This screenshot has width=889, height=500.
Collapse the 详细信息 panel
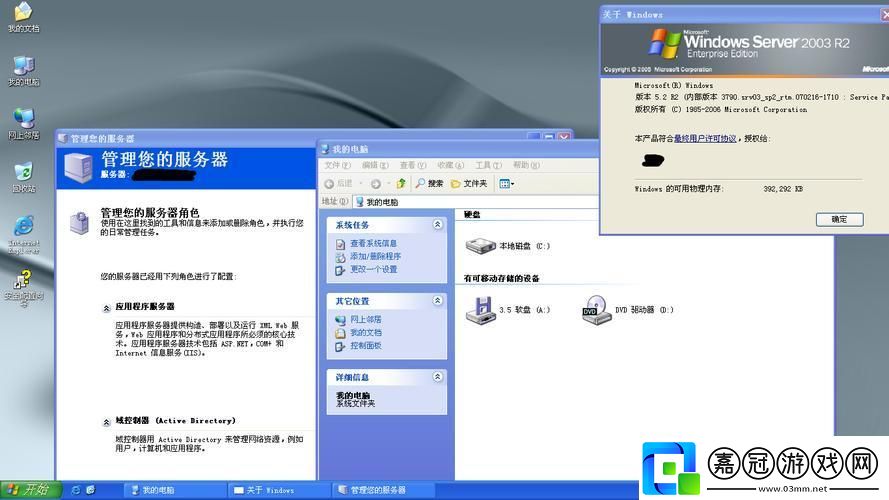[x=437, y=376]
